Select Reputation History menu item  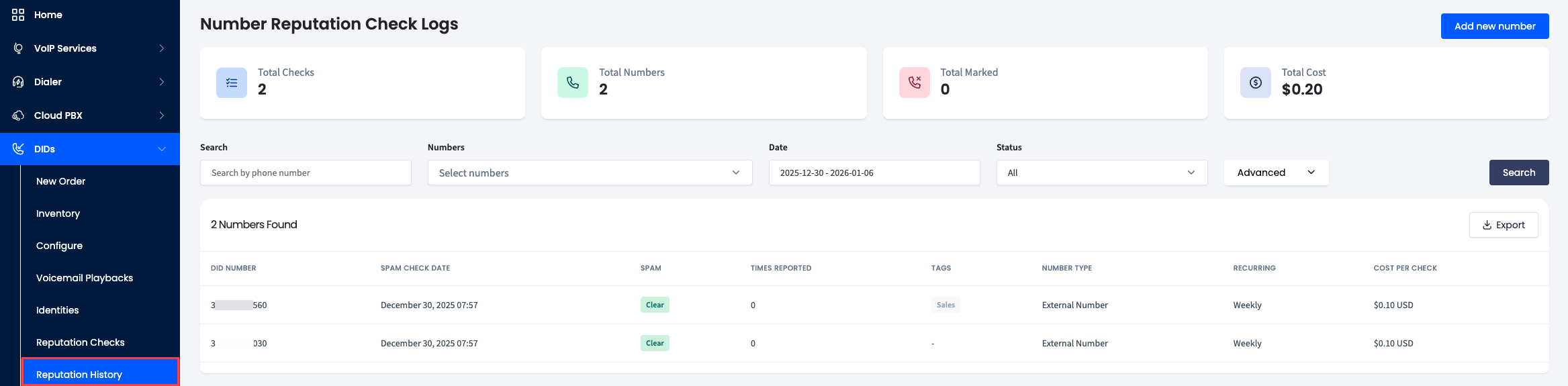pos(101,373)
